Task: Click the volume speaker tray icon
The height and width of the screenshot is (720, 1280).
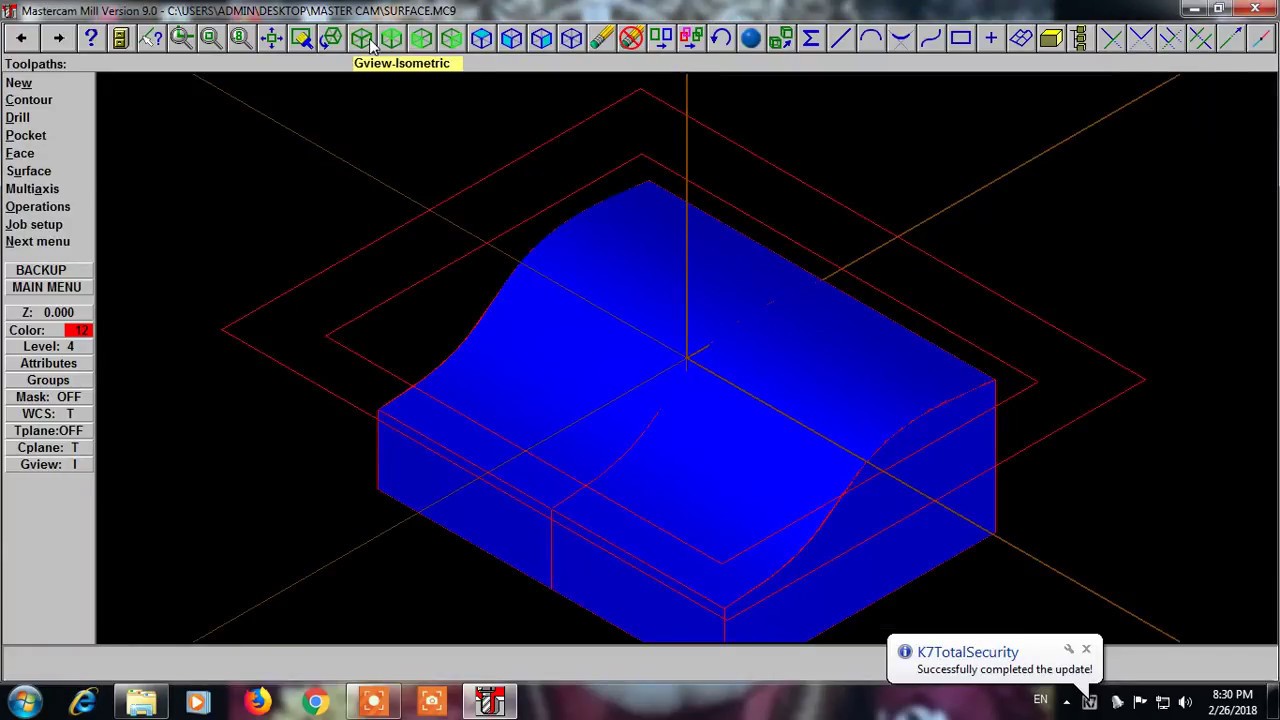Action: point(1185,701)
